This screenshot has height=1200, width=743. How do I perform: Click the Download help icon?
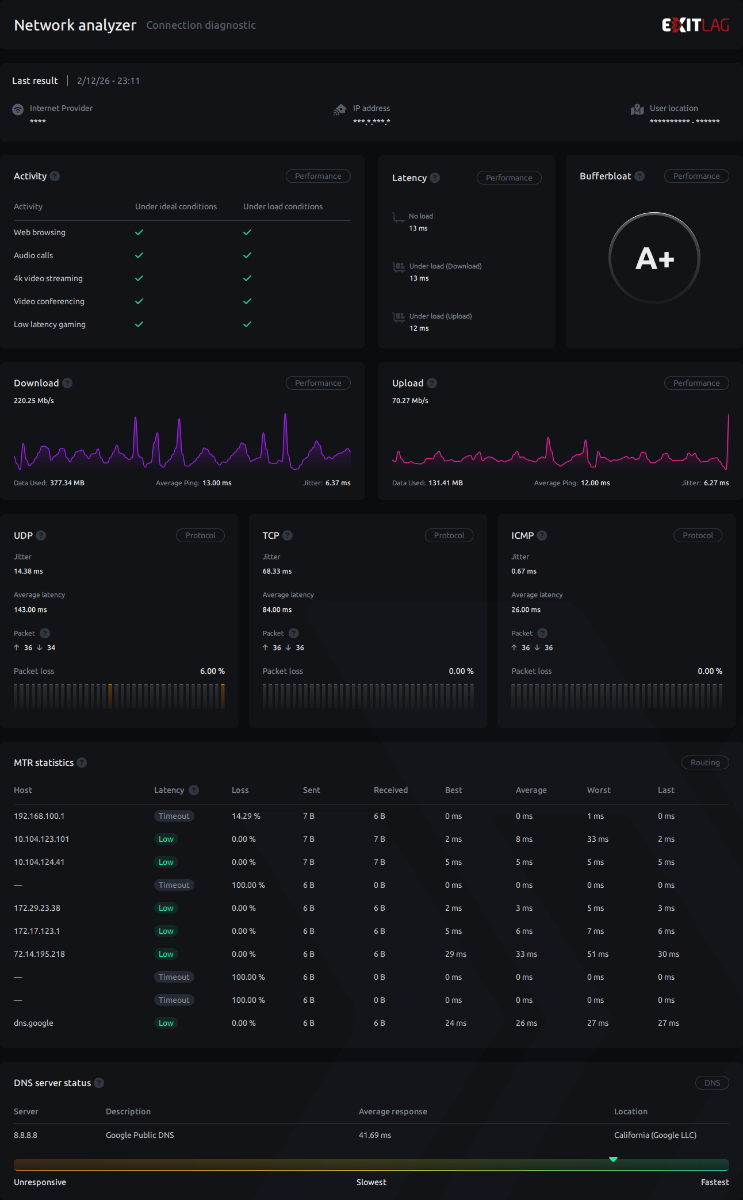coord(67,383)
